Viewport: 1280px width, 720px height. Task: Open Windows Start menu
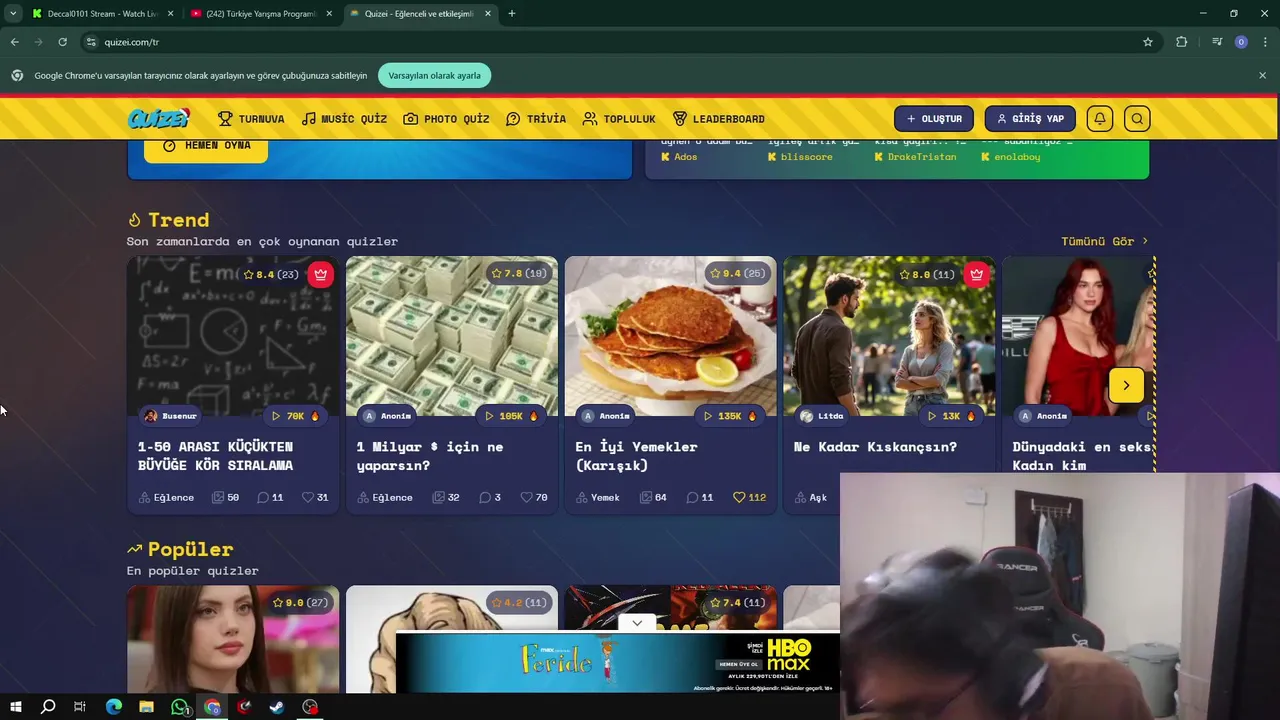(16, 707)
